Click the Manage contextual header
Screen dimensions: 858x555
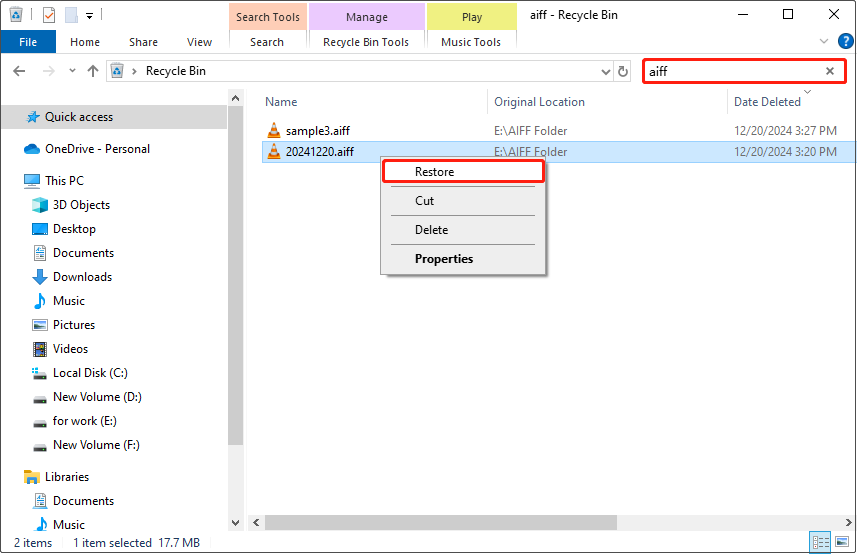tap(367, 17)
